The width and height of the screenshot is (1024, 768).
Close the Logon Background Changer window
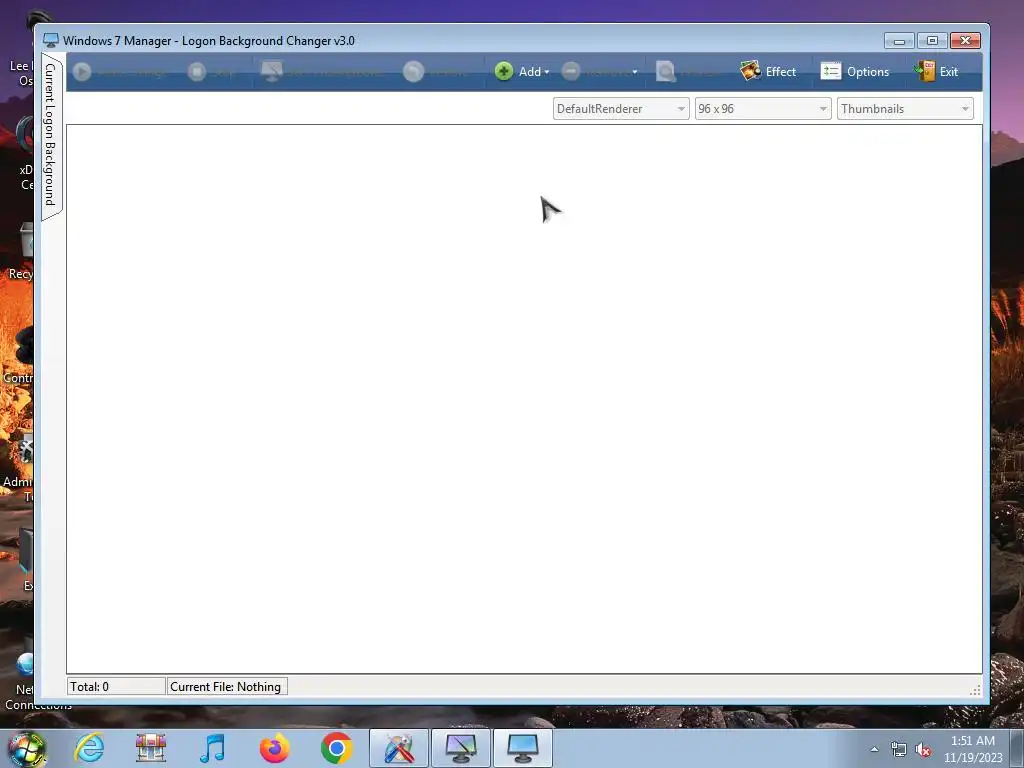[x=965, y=40]
